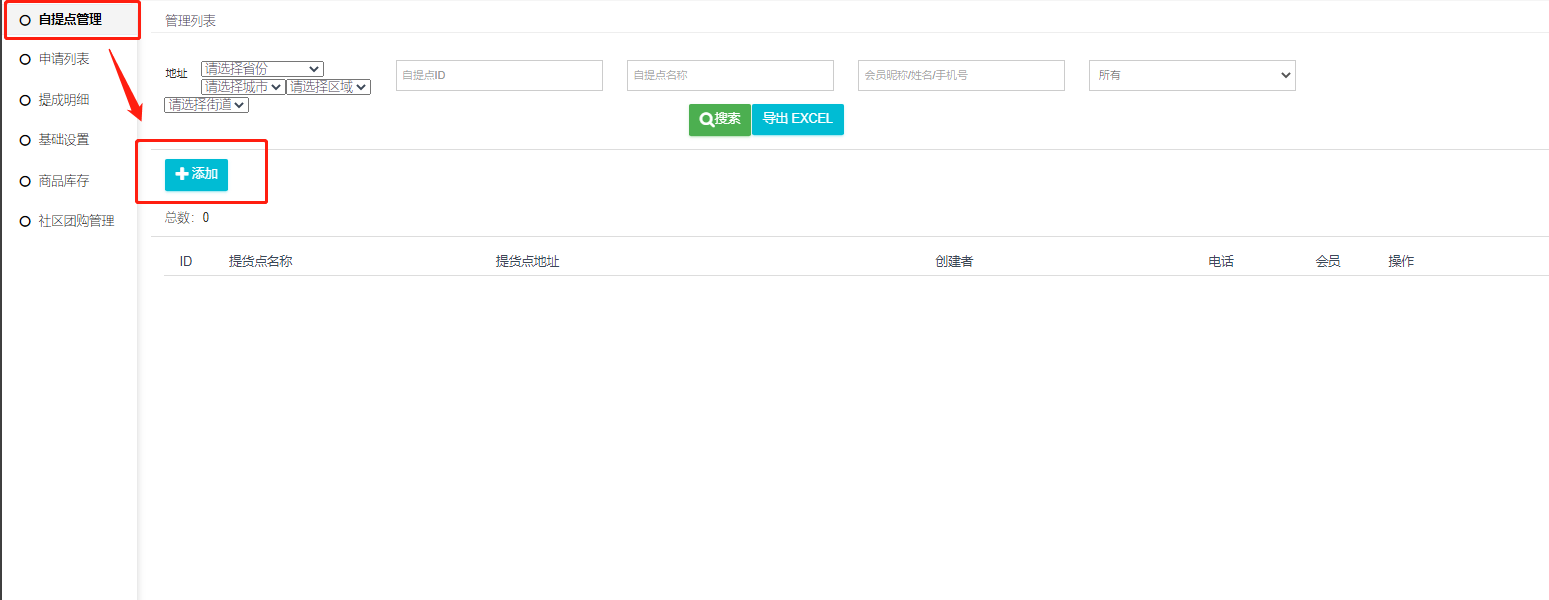The height and width of the screenshot is (600, 1549).
Task: Click into the 自提点名称 search field
Action: point(730,75)
